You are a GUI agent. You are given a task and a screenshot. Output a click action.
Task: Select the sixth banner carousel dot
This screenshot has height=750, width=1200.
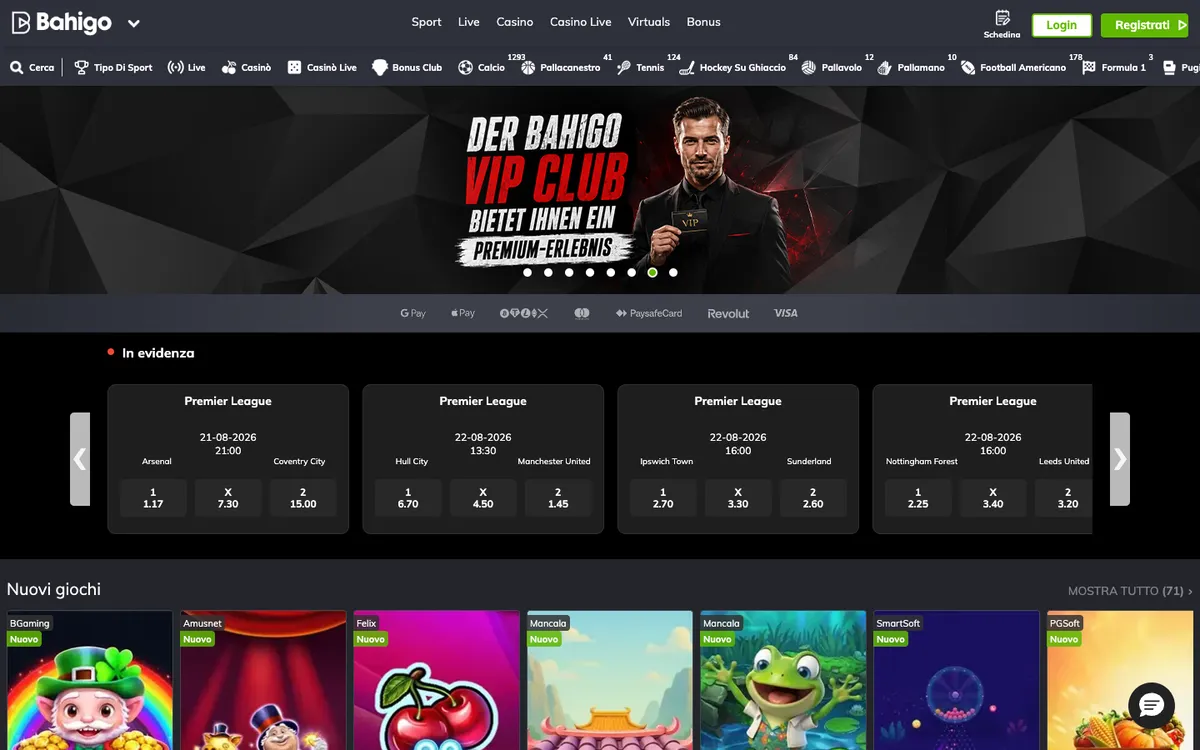(632, 272)
